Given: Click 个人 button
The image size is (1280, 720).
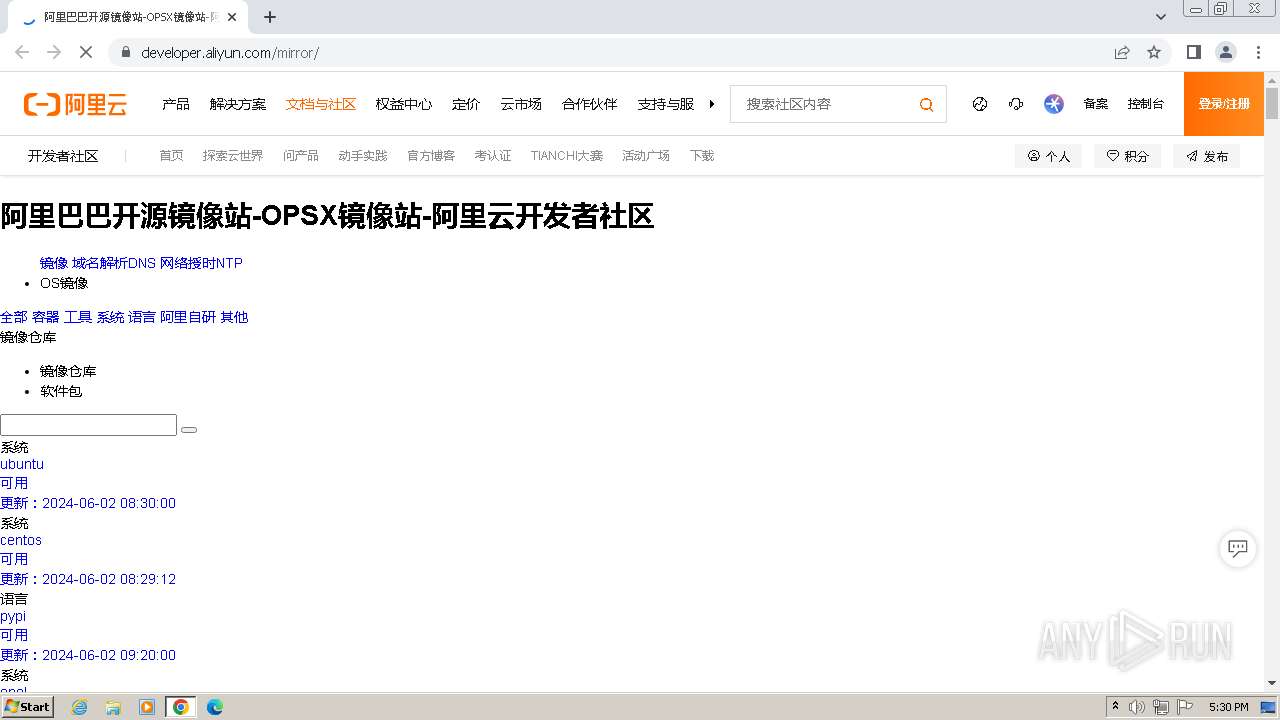Looking at the screenshot, I should point(1048,156).
